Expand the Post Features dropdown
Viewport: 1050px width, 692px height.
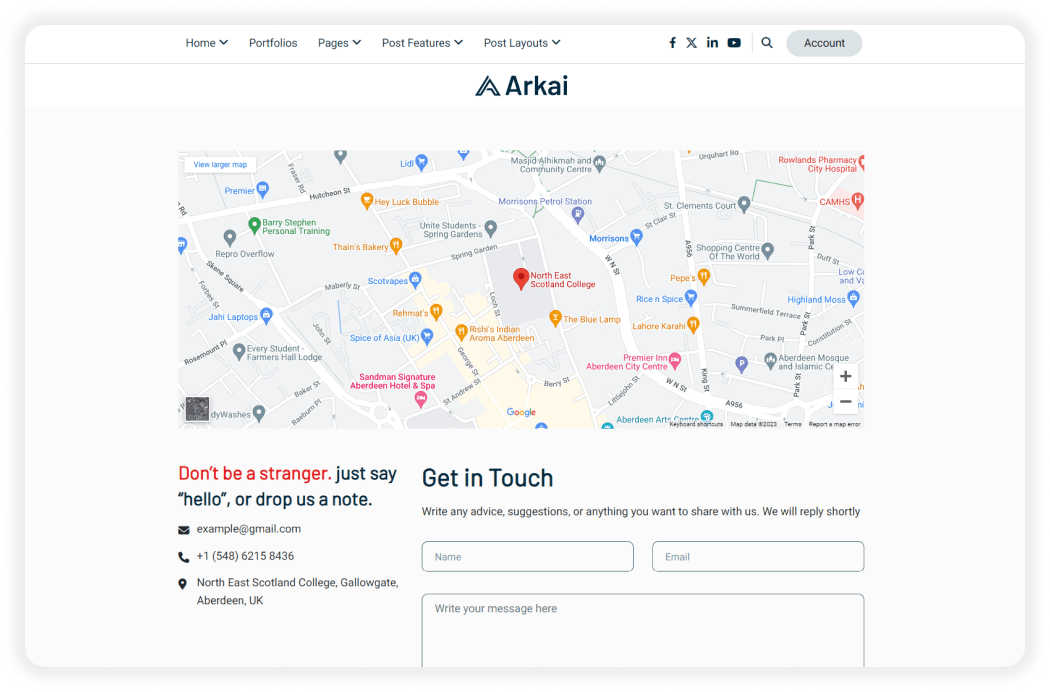pos(423,43)
